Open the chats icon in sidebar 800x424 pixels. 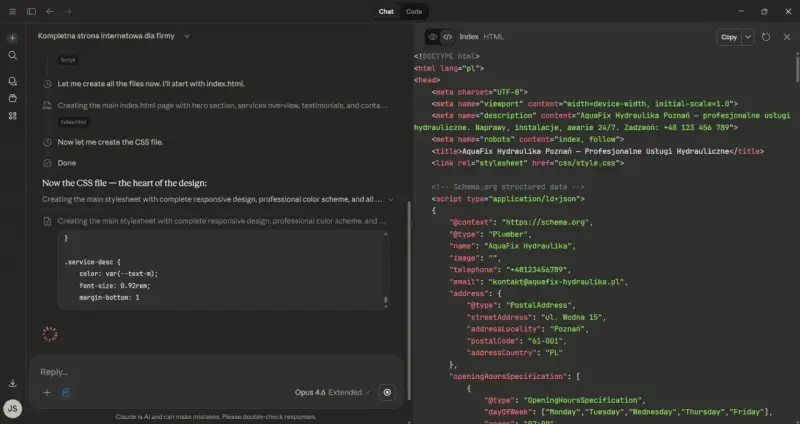tap(13, 81)
